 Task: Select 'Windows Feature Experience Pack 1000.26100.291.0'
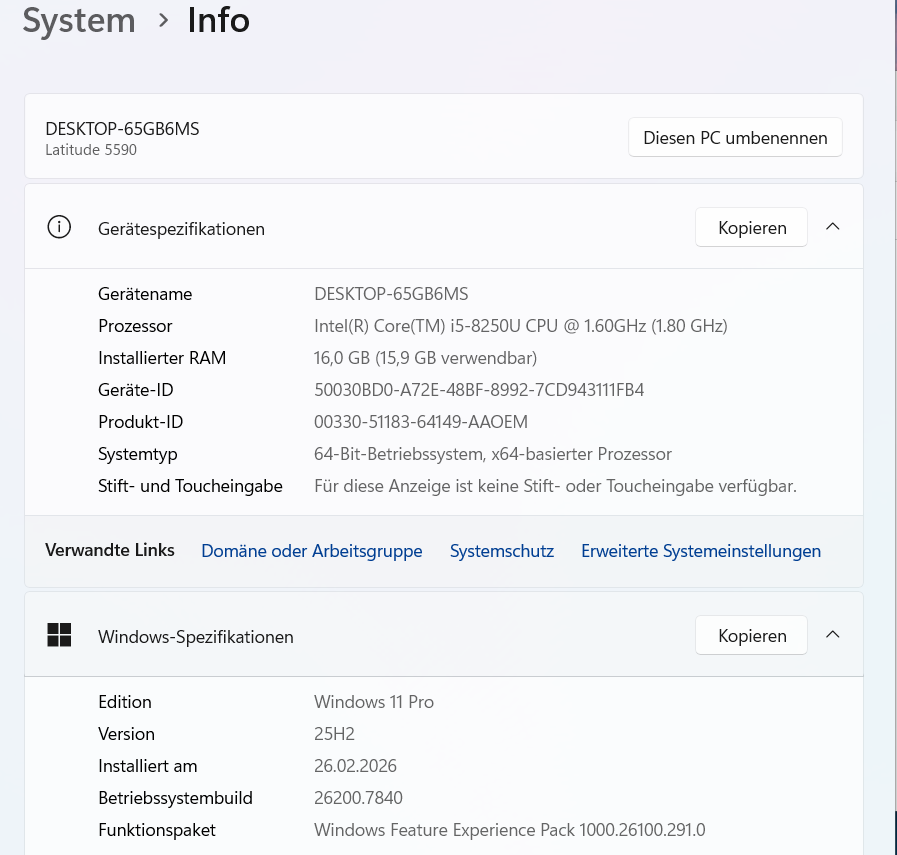click(510, 830)
